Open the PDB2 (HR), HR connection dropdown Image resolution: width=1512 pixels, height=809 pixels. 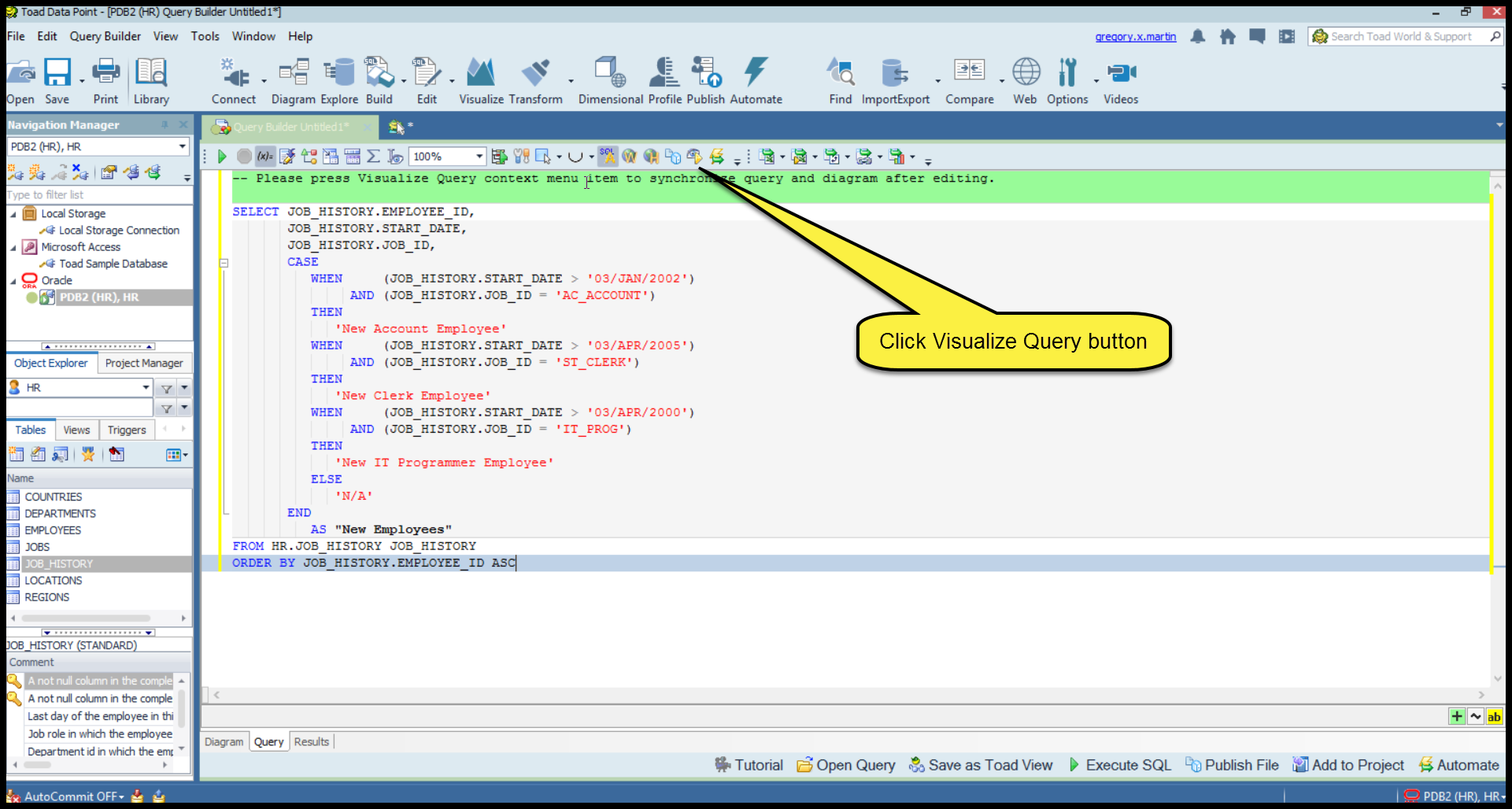pos(182,146)
